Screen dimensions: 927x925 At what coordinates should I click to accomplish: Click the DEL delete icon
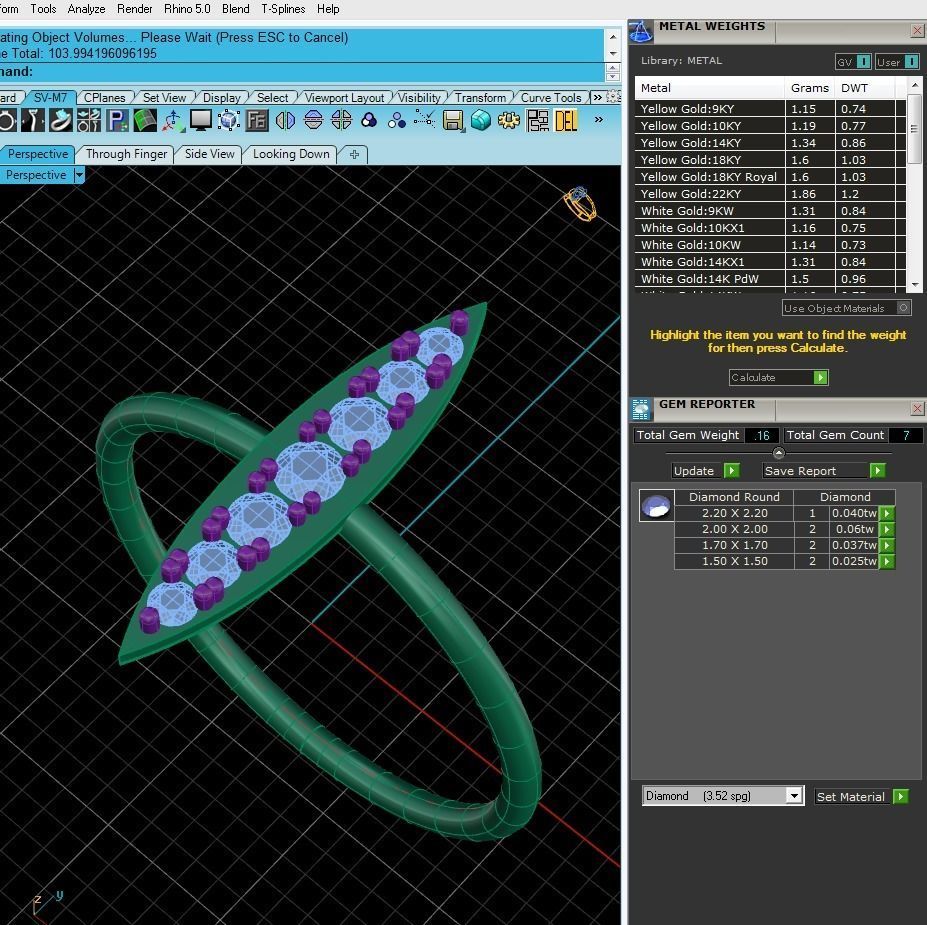(x=566, y=121)
